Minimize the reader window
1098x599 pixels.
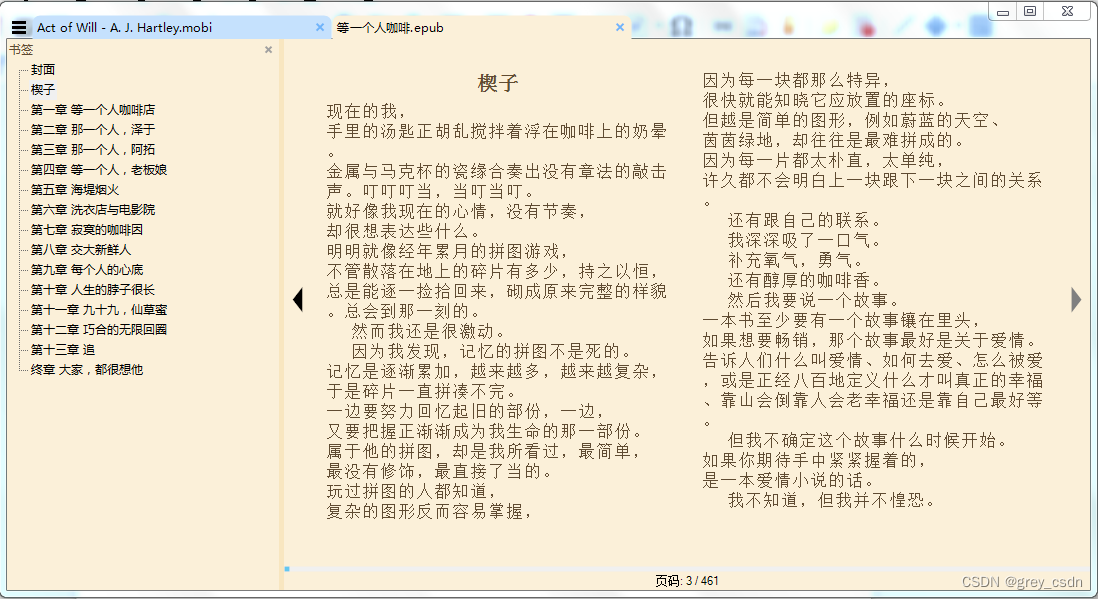(1003, 12)
